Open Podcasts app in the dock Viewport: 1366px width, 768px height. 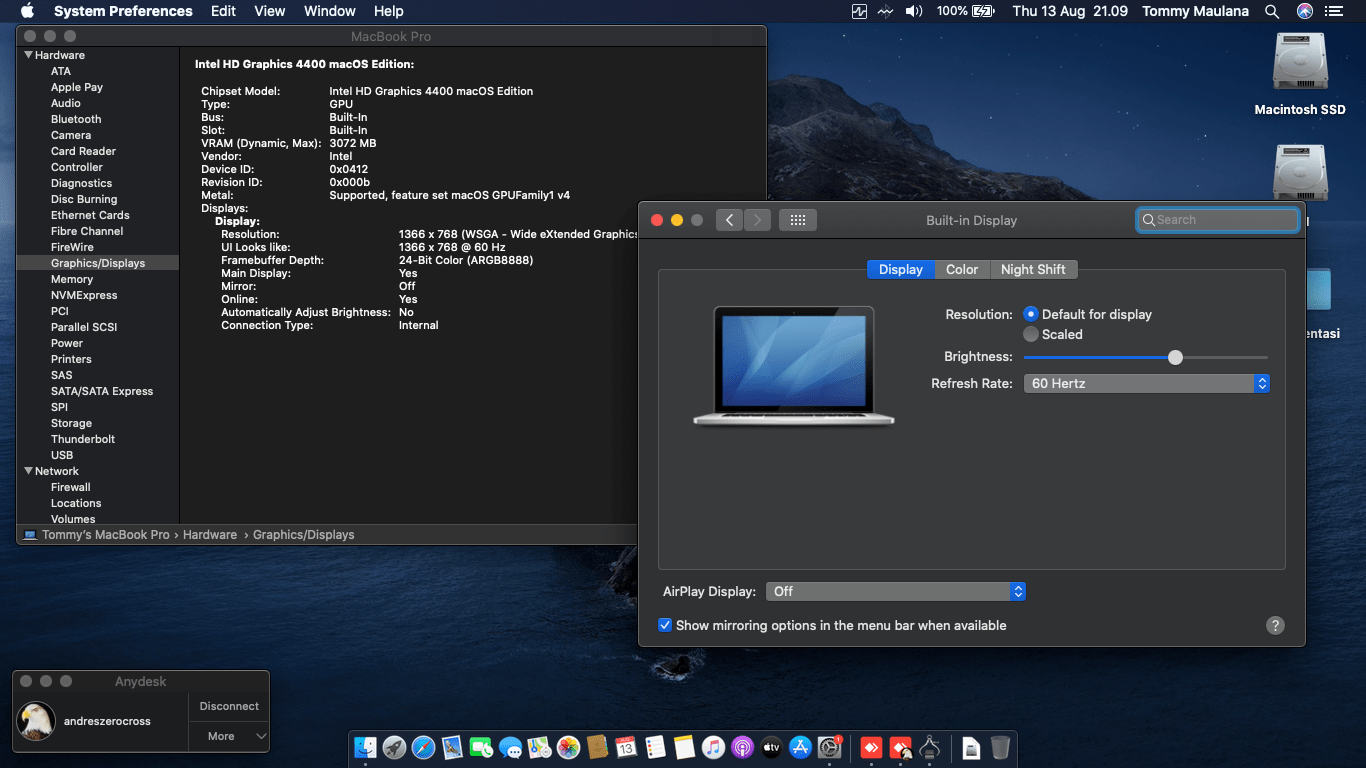(741, 747)
